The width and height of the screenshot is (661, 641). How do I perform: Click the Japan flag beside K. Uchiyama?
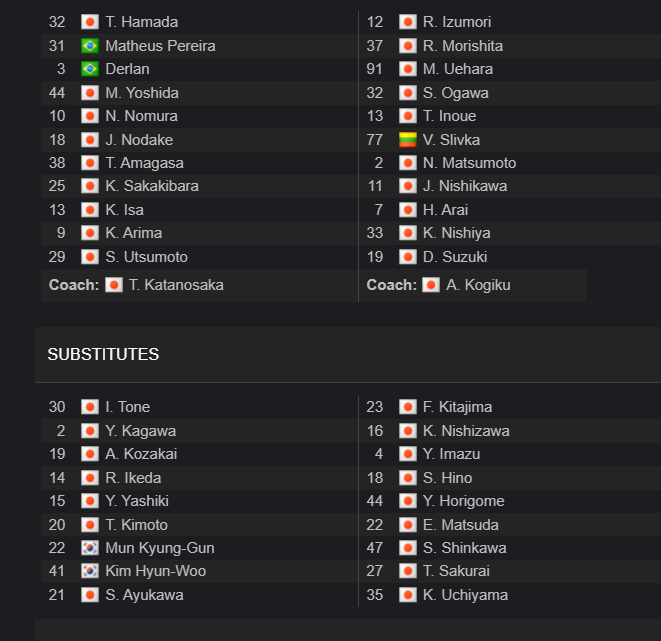(408, 595)
